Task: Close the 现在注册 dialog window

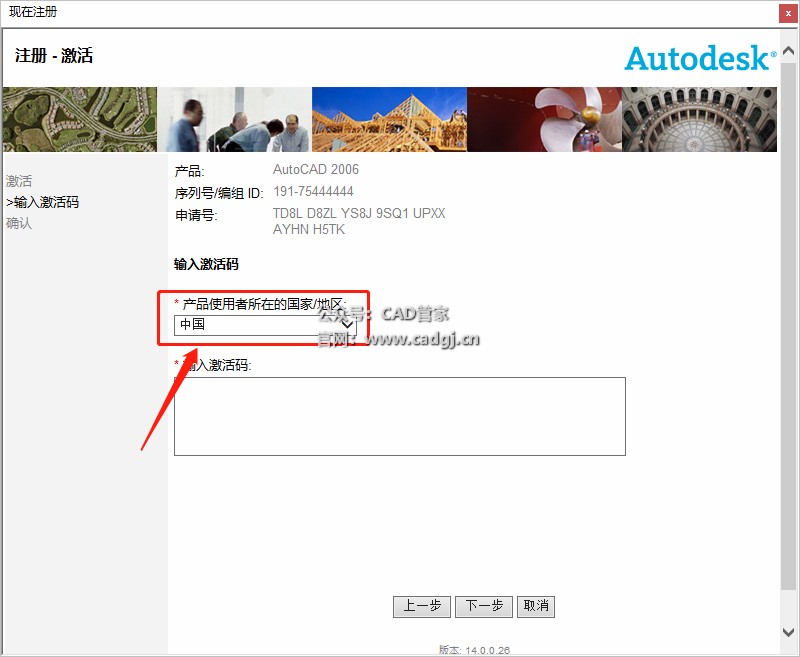Action: [788, 13]
